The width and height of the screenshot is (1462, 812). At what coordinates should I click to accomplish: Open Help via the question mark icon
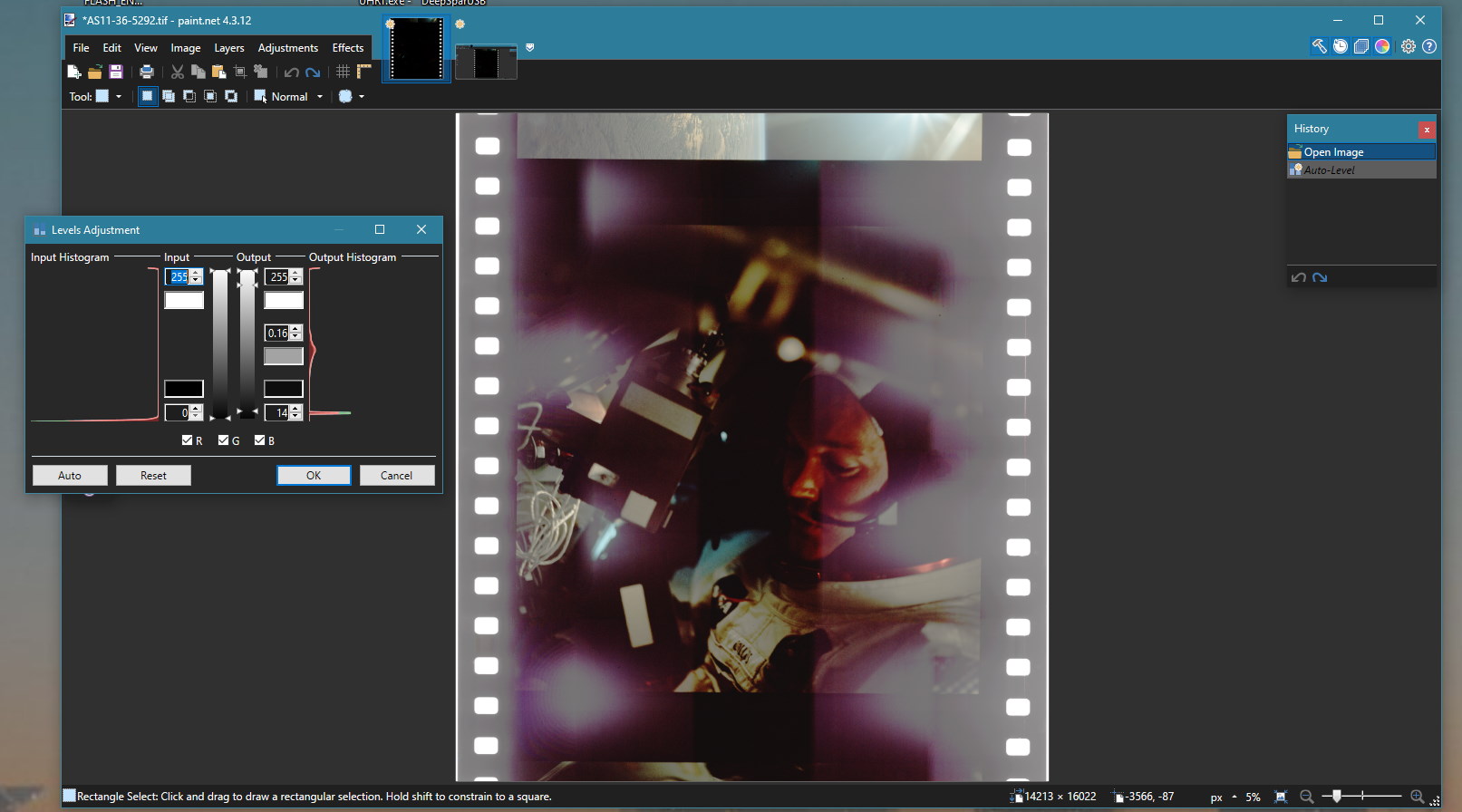(1429, 46)
